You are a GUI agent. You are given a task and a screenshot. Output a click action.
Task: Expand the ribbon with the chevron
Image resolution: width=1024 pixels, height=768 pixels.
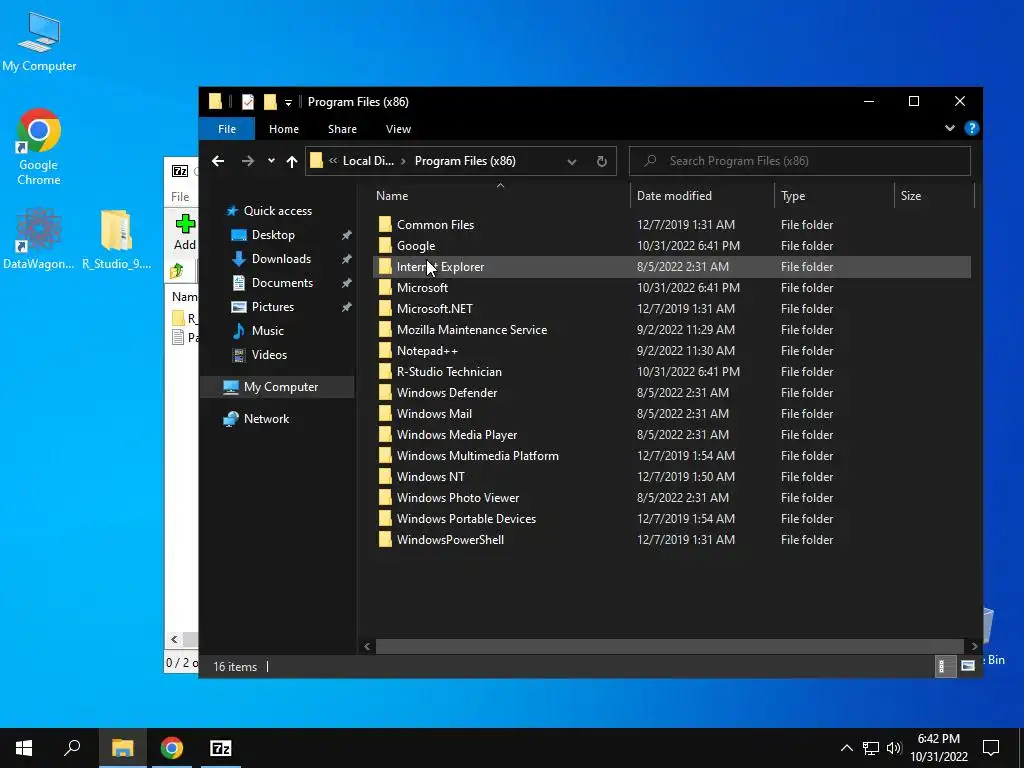coord(950,128)
